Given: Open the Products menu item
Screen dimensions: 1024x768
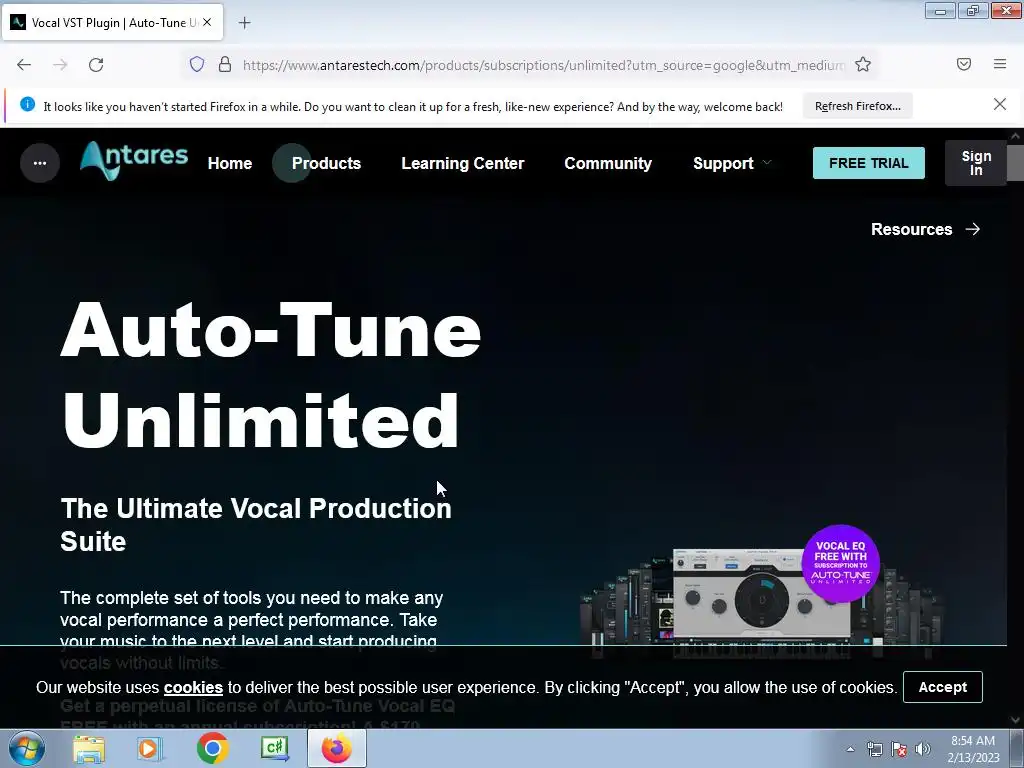Looking at the screenshot, I should [327, 163].
